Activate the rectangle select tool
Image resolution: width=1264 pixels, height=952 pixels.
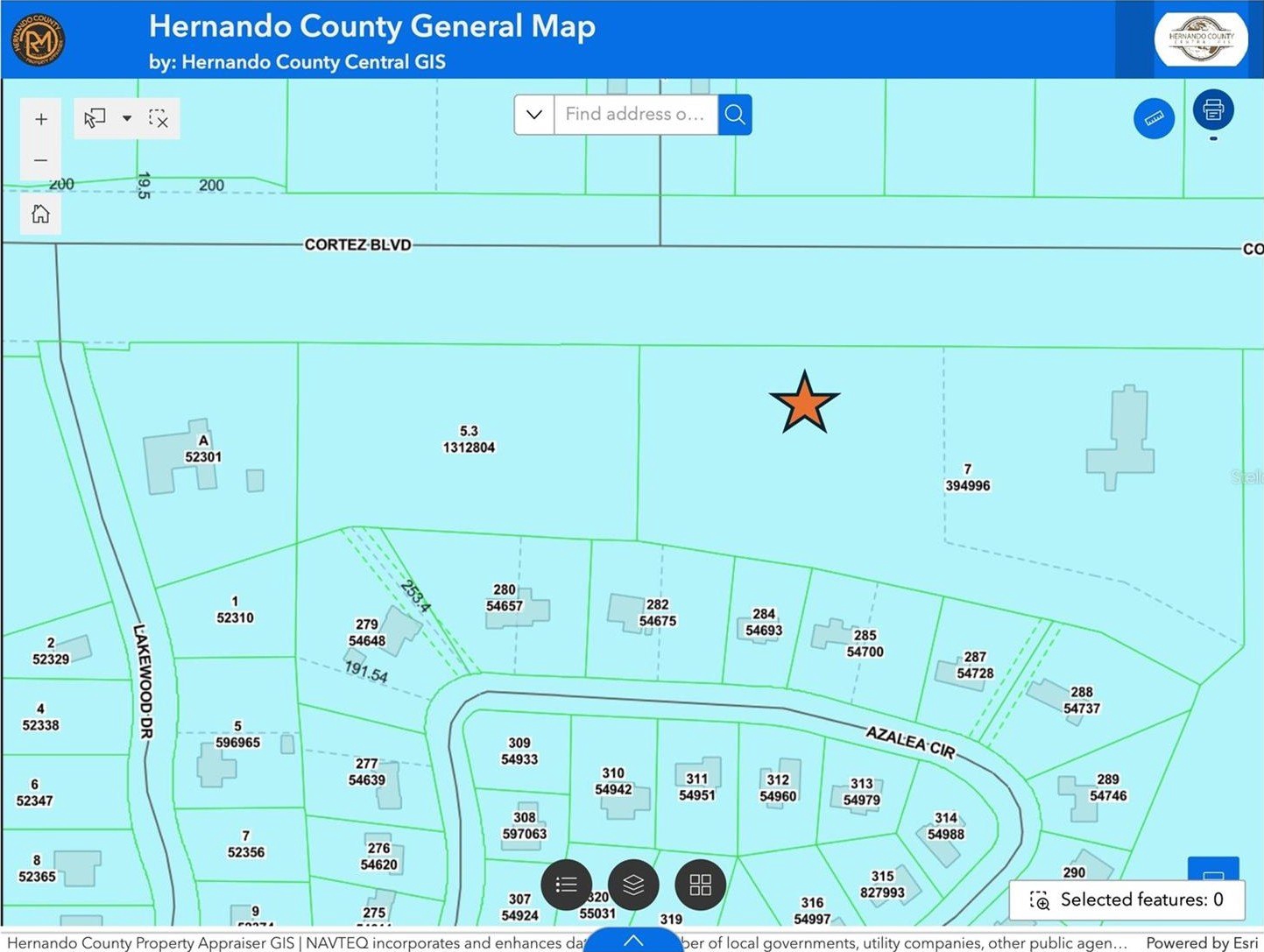pyautogui.click(x=95, y=118)
